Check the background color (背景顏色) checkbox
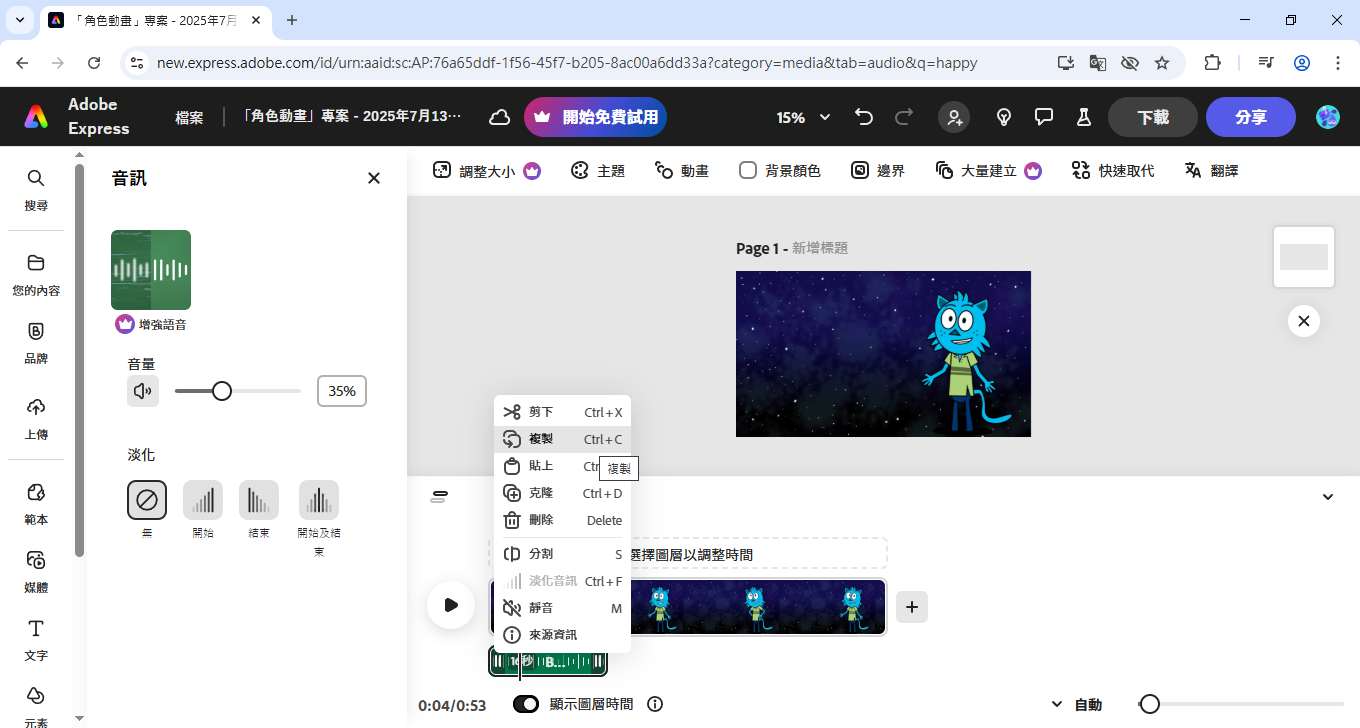 tap(748, 171)
